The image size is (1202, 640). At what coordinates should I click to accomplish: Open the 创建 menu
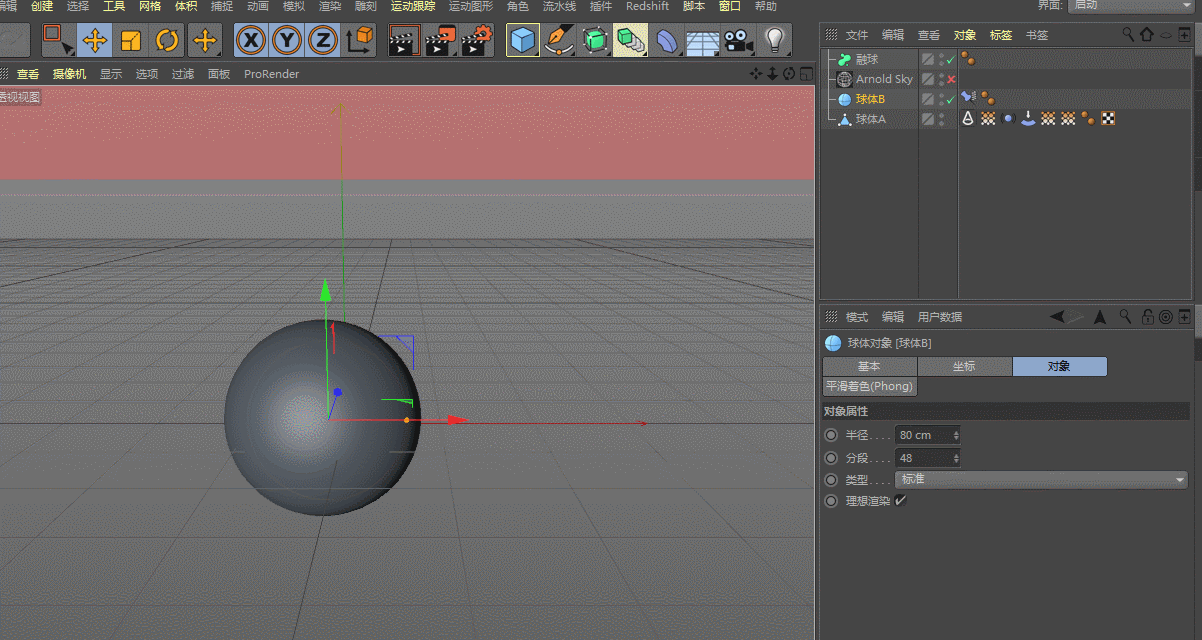[x=41, y=6]
